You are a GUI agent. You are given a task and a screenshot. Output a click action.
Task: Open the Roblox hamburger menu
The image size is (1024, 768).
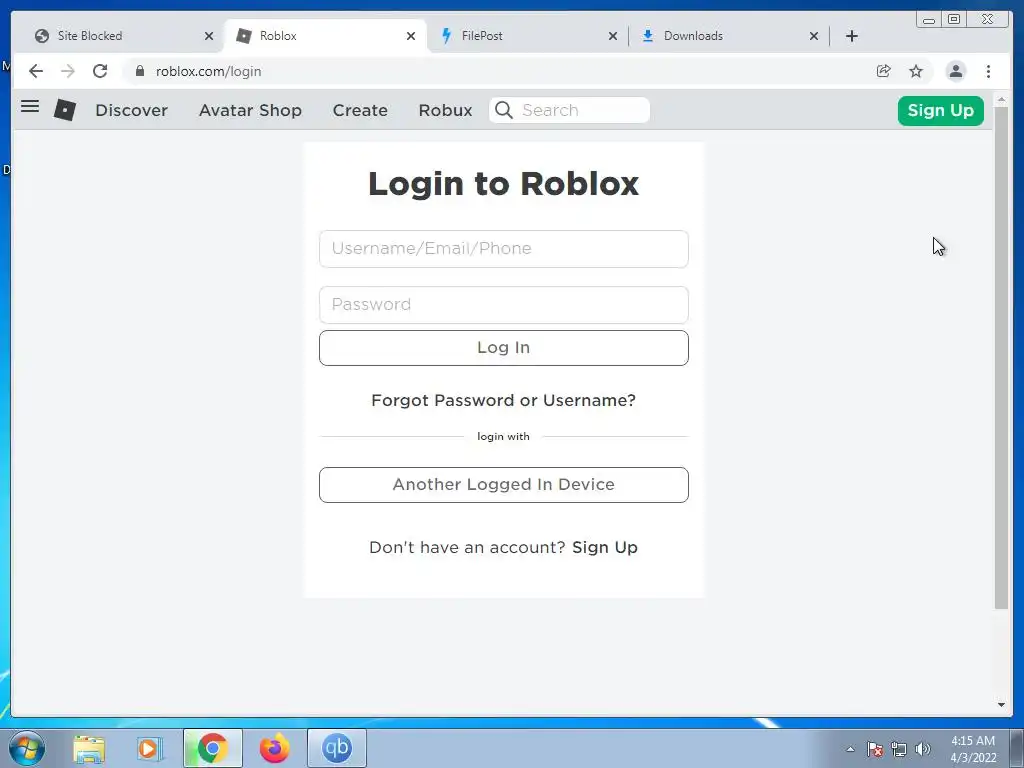pyautogui.click(x=30, y=106)
